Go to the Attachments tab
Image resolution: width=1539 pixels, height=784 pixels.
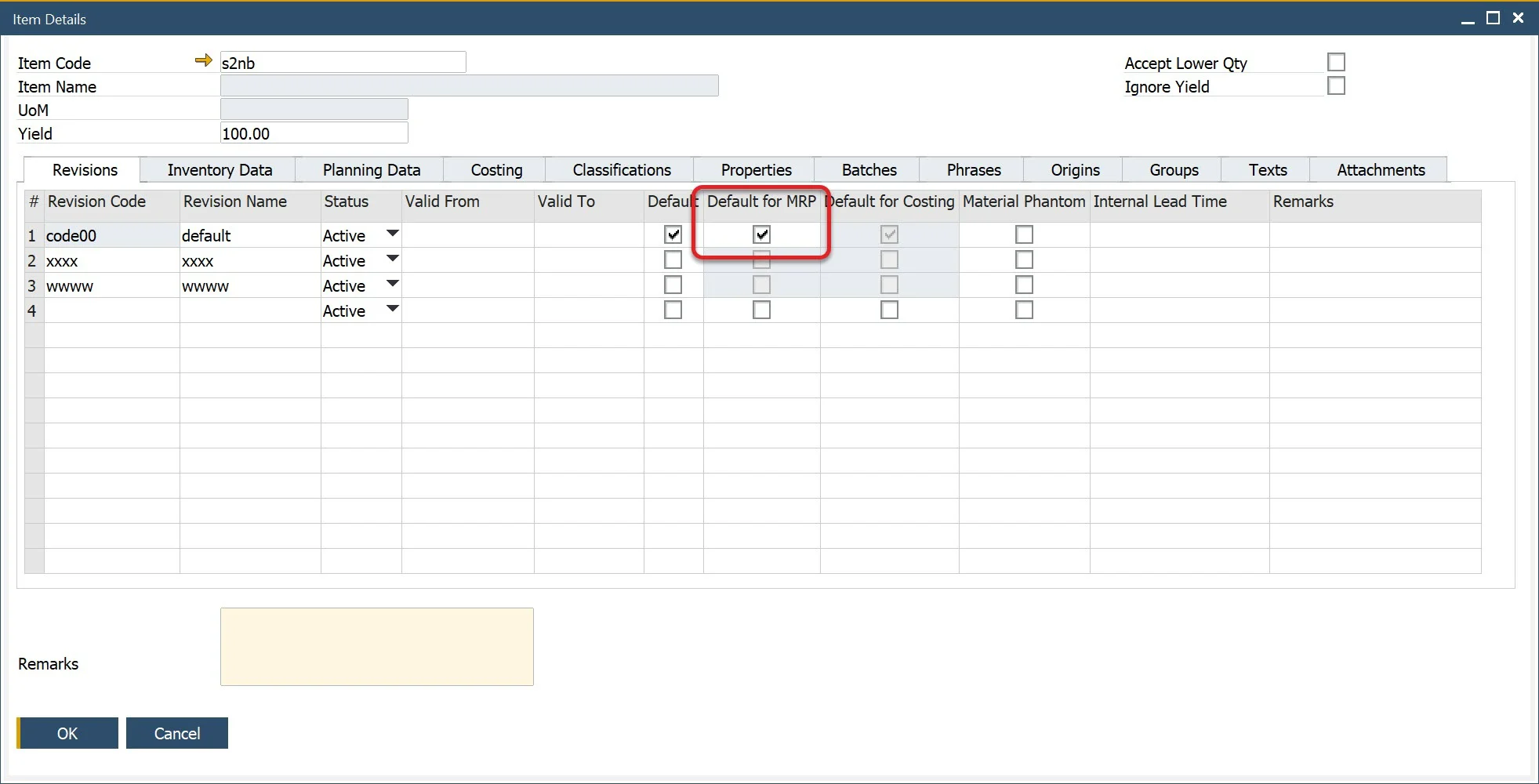[1381, 170]
